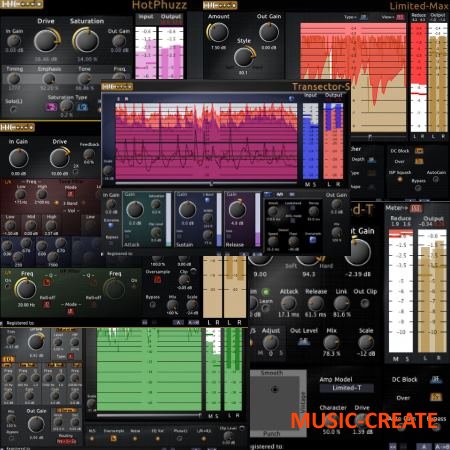Toggle AutoGain below the Limited-Max graph
This screenshot has width=450, height=450.
[x=436, y=179]
